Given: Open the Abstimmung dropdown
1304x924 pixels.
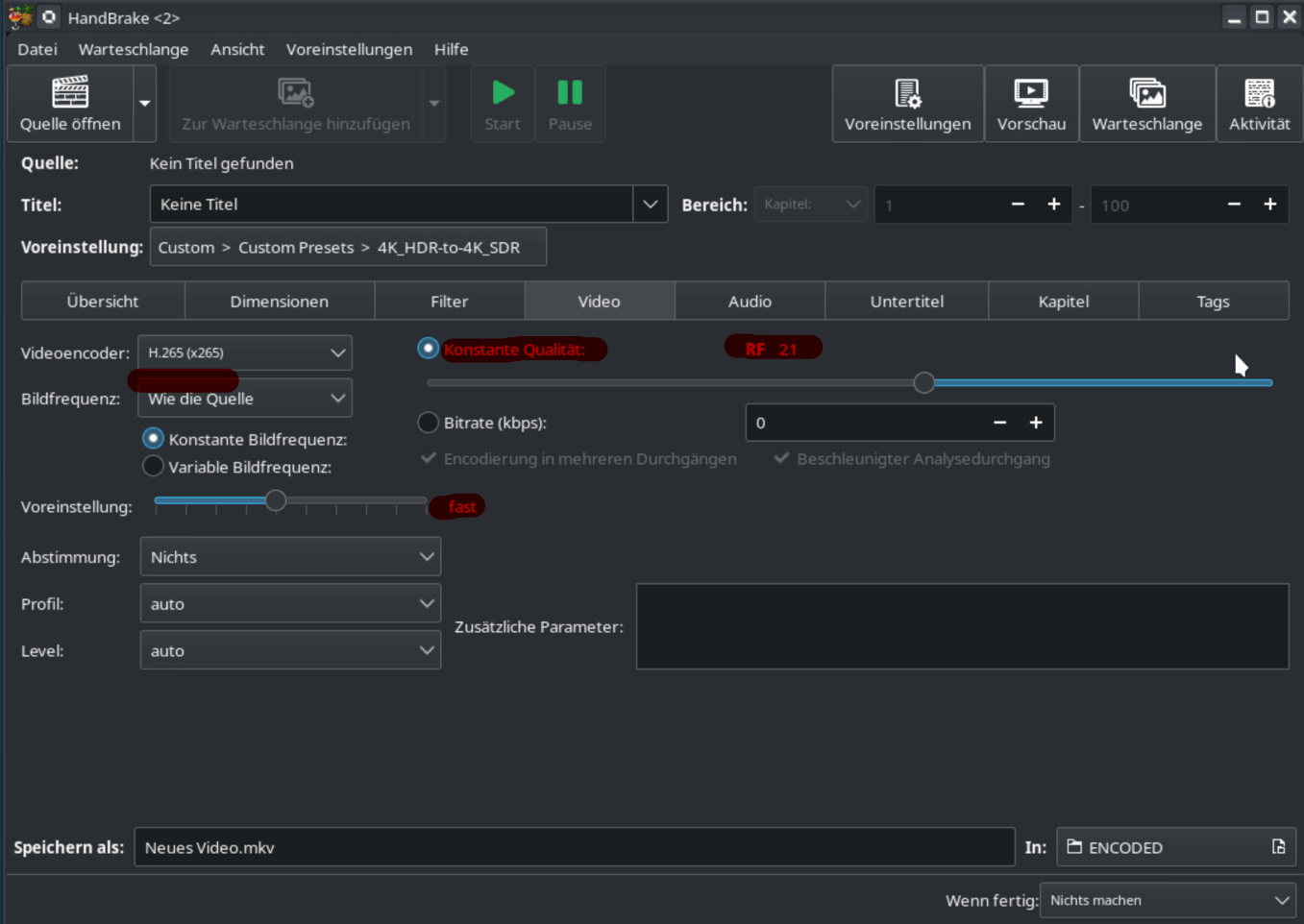Looking at the screenshot, I should pyautogui.click(x=290, y=557).
